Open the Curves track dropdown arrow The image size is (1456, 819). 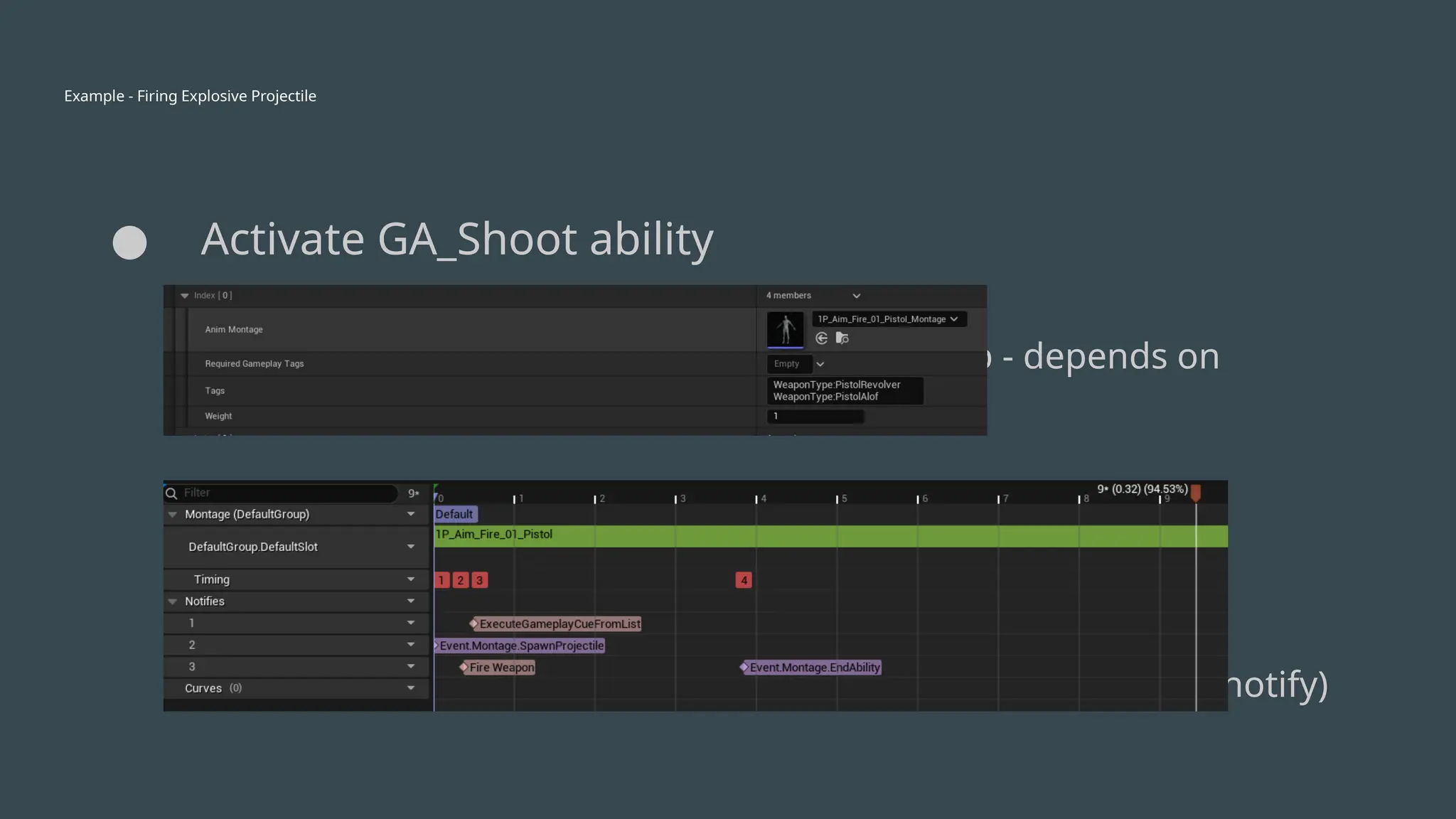point(411,688)
